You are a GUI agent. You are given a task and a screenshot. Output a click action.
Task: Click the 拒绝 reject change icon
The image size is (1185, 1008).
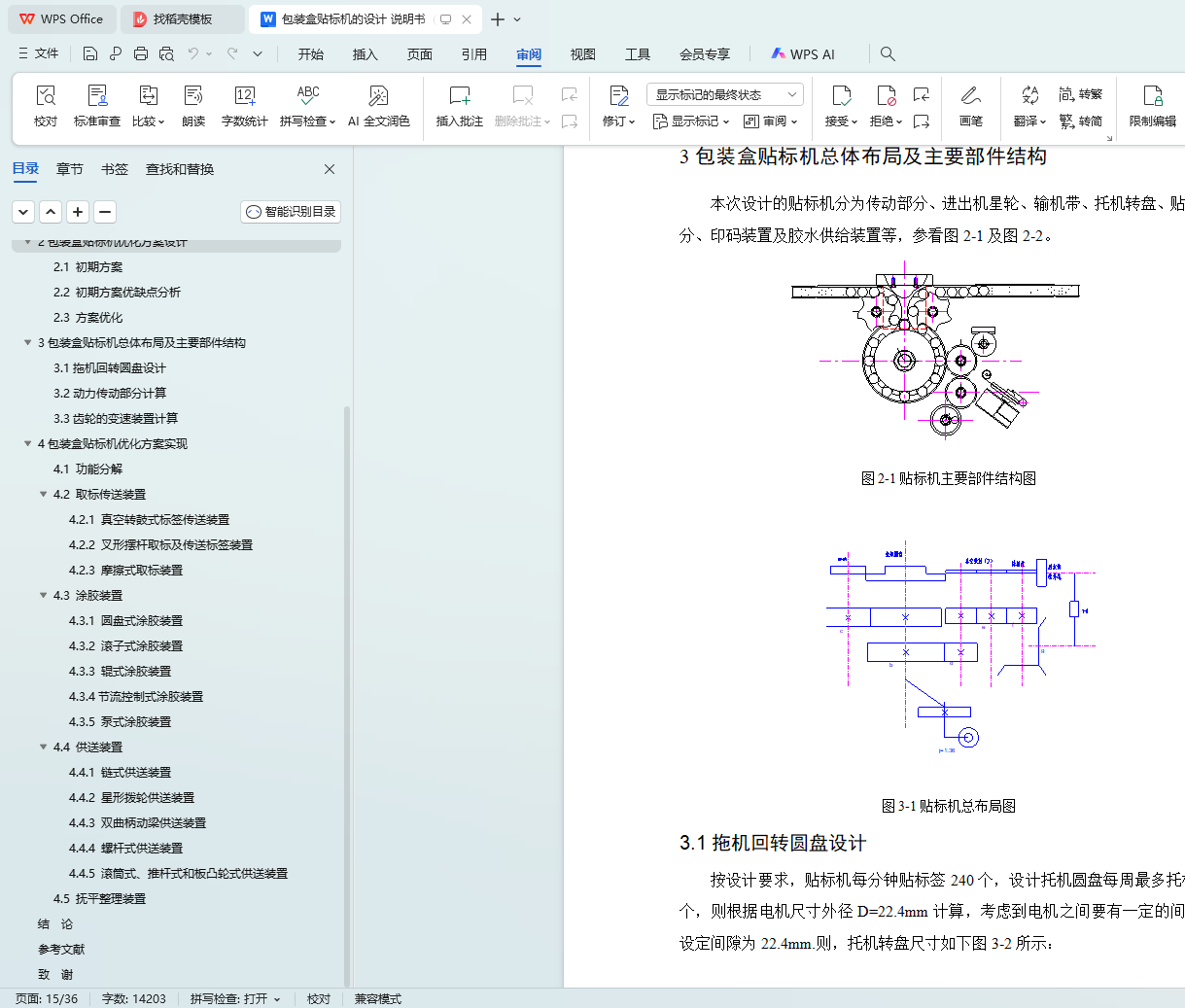pos(886,95)
